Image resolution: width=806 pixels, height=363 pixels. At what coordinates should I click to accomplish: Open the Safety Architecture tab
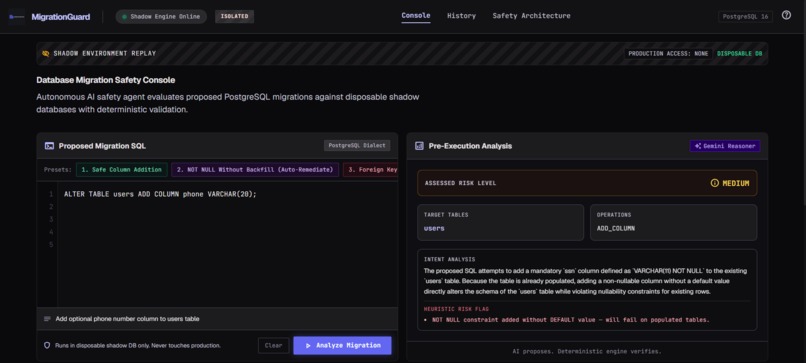pyautogui.click(x=531, y=16)
